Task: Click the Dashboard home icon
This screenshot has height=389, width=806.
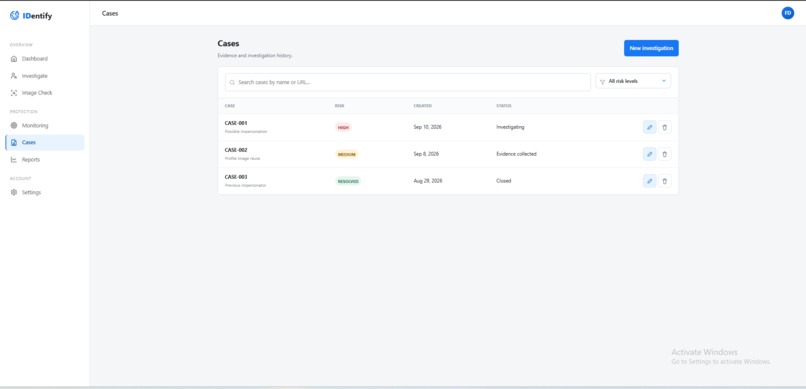Action: pos(14,59)
